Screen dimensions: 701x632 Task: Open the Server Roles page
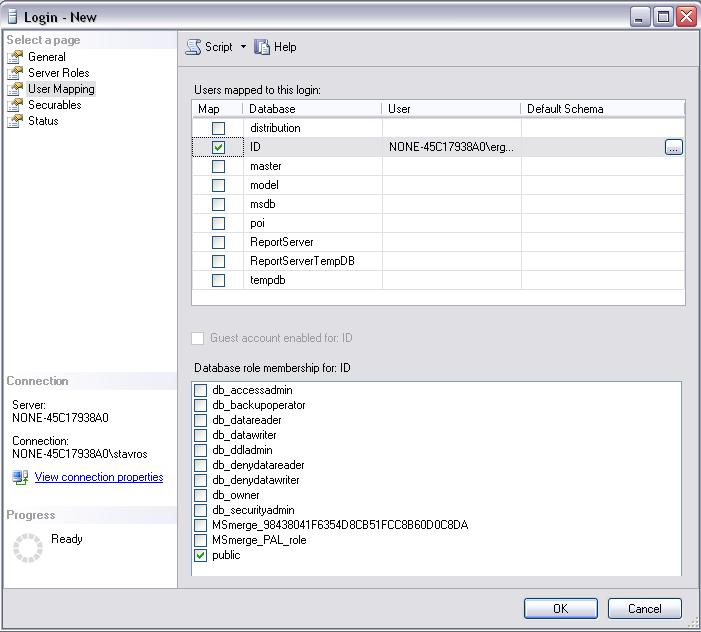(59, 73)
